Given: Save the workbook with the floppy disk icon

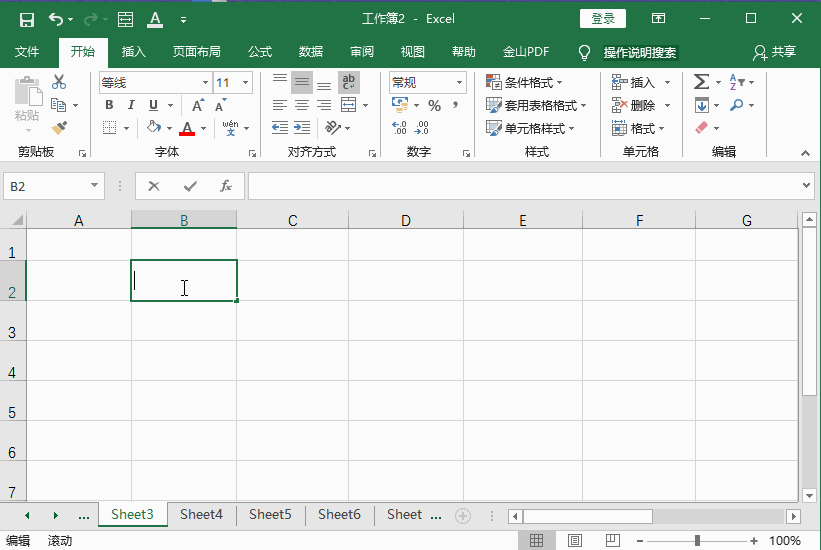Looking at the screenshot, I should (x=27, y=19).
